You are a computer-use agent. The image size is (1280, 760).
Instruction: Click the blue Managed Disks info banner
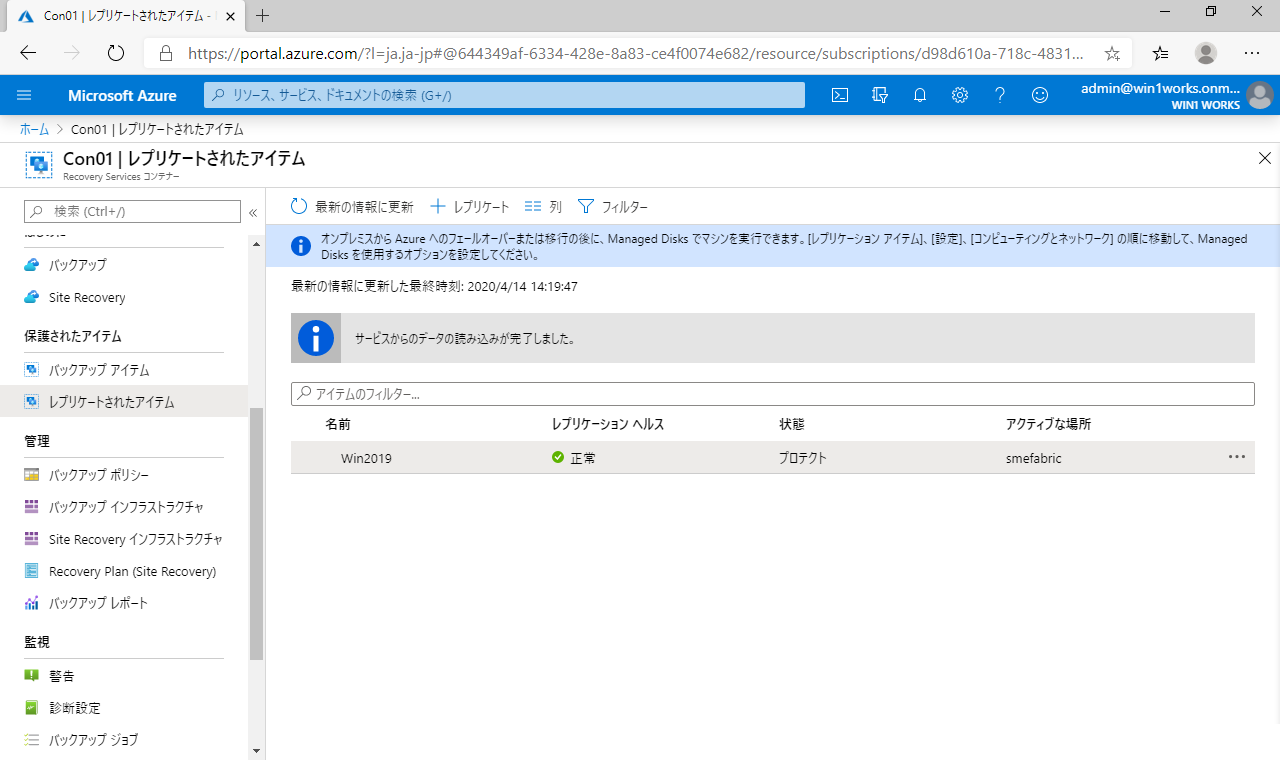(x=772, y=246)
